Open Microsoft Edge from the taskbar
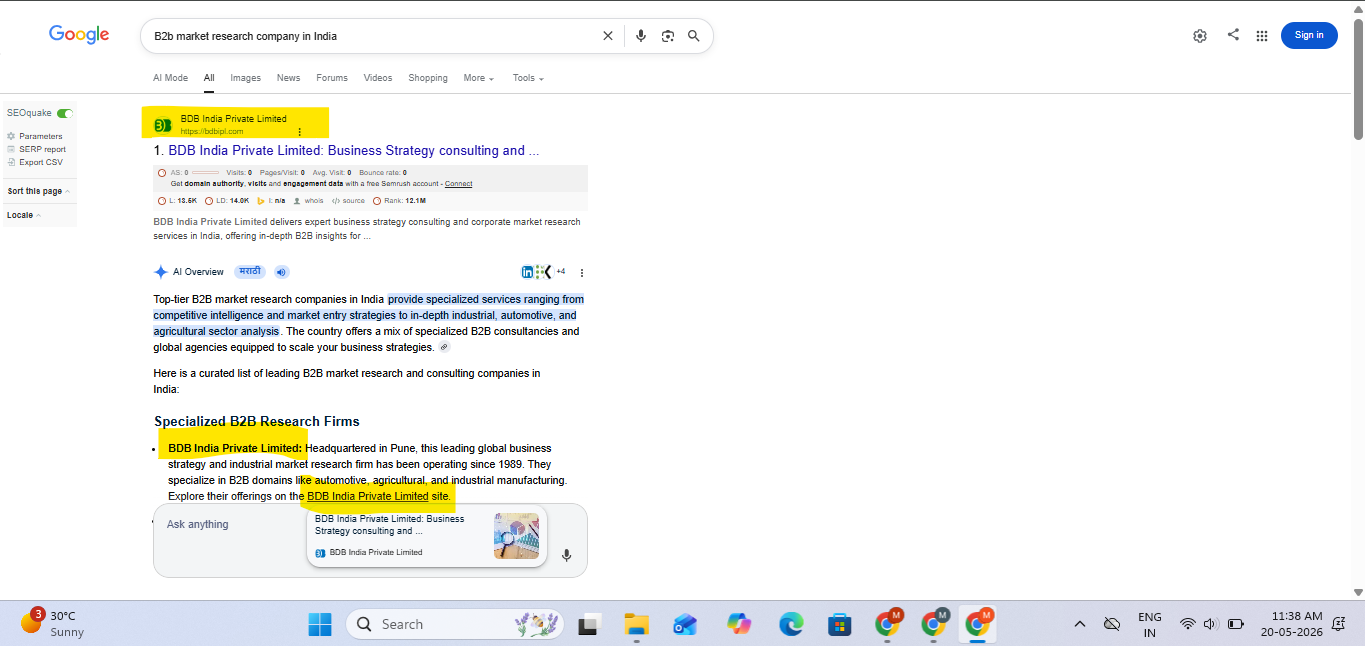The width and height of the screenshot is (1365, 646). pos(791,624)
